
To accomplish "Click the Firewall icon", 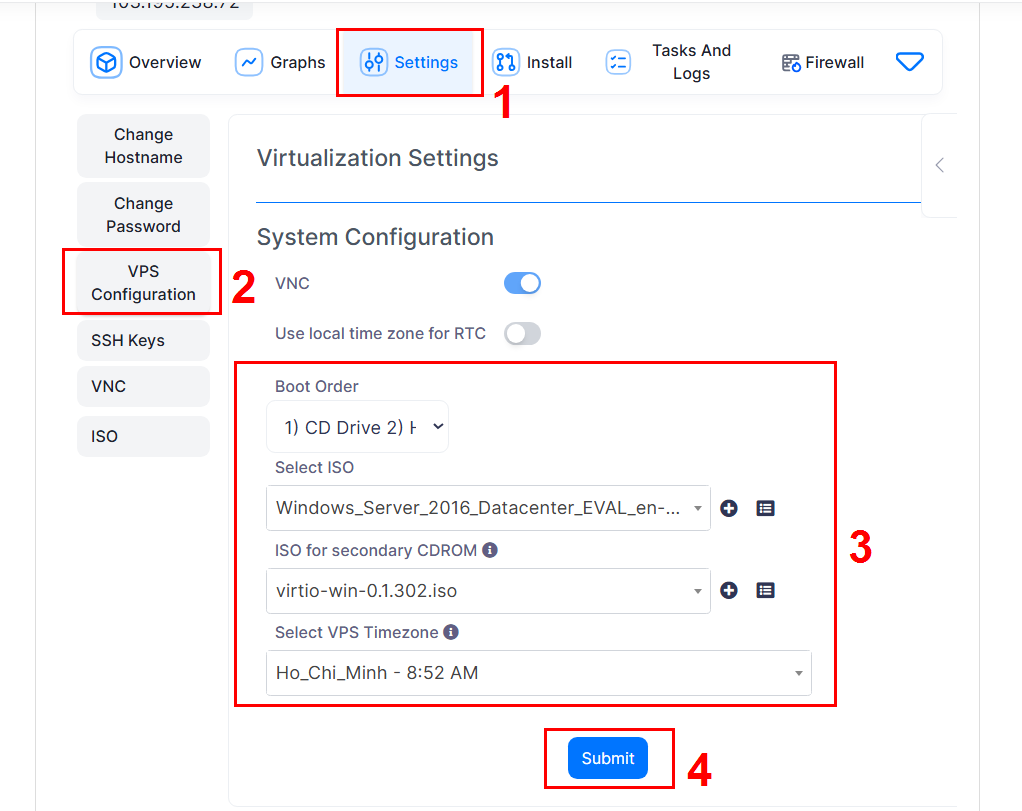I will [791, 63].
